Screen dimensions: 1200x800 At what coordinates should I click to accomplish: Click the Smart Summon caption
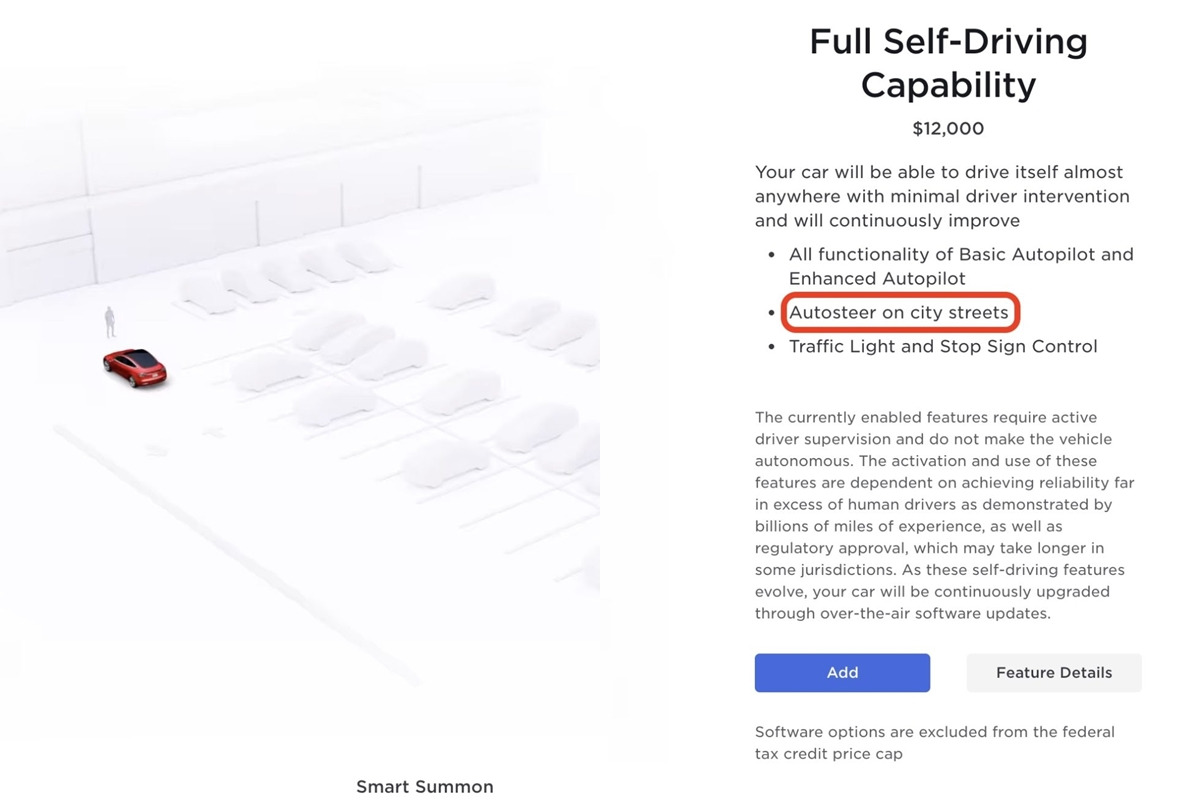tap(425, 787)
